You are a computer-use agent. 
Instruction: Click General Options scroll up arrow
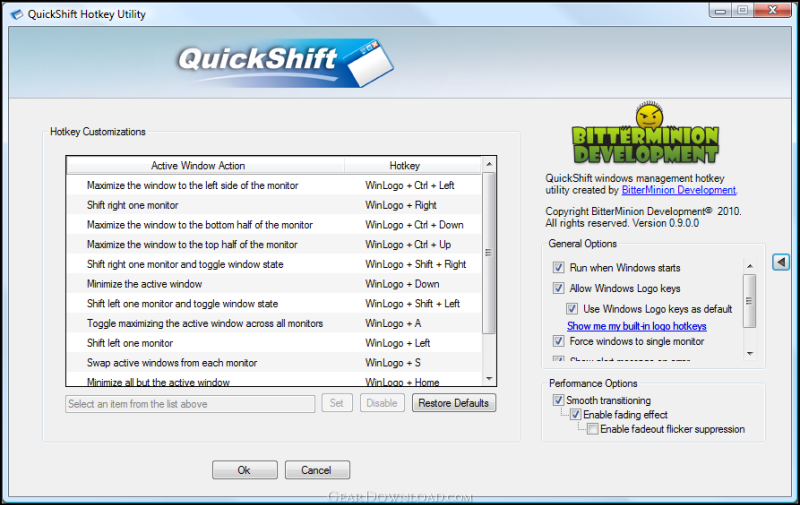coord(749,266)
